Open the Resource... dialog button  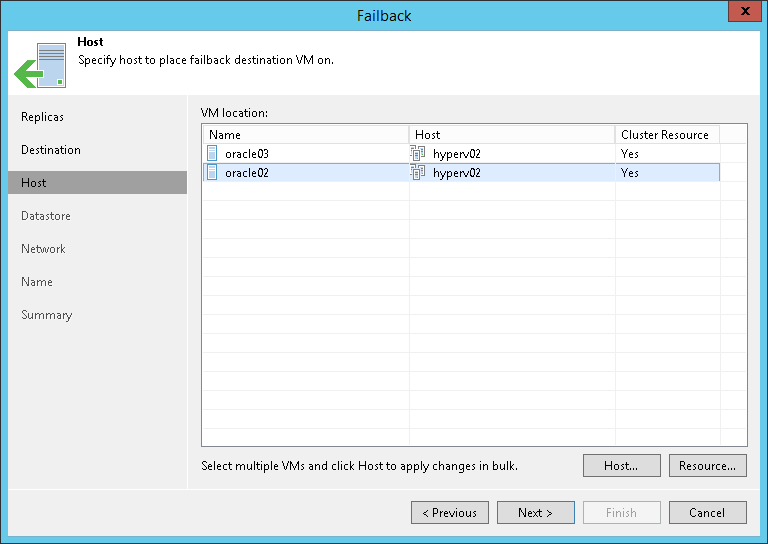pyautogui.click(x=707, y=466)
